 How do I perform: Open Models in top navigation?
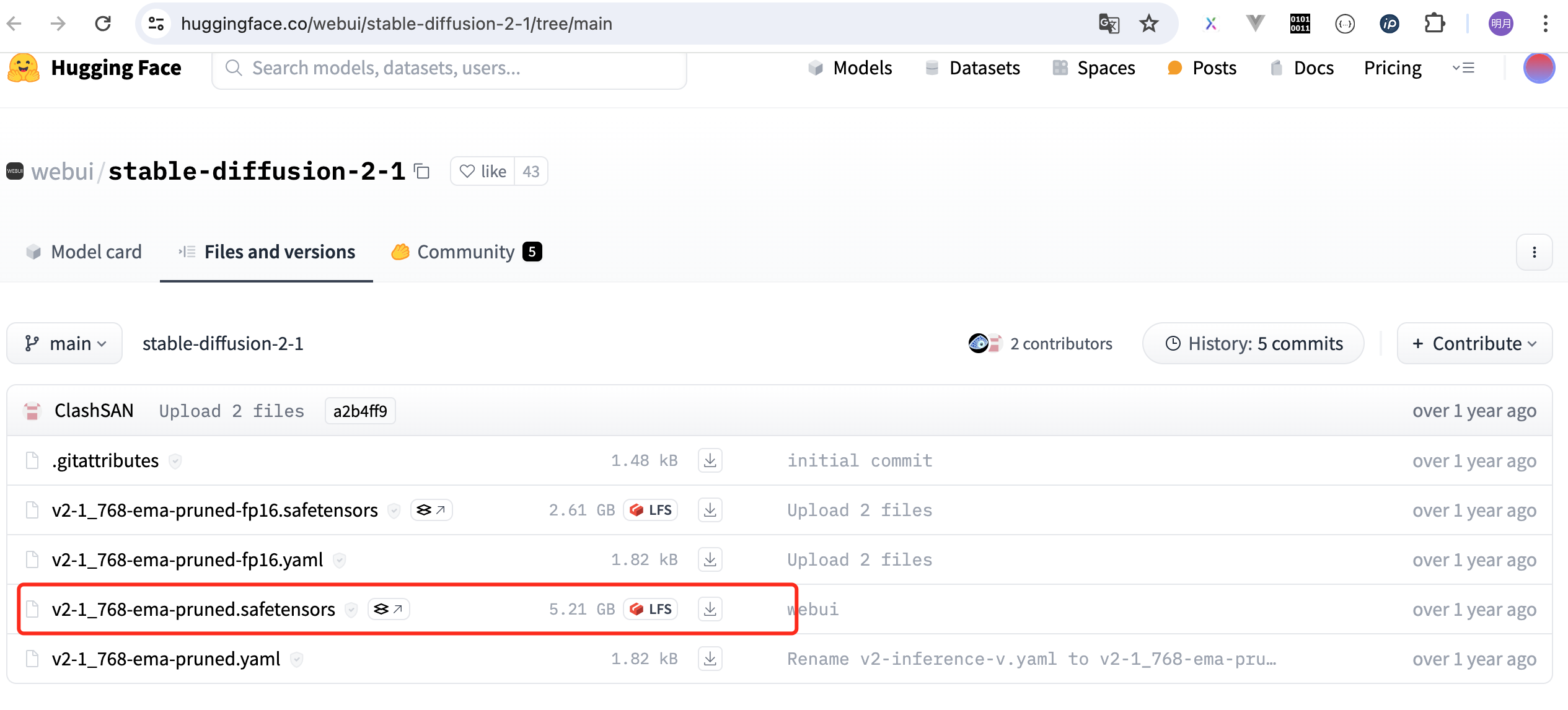pos(850,68)
